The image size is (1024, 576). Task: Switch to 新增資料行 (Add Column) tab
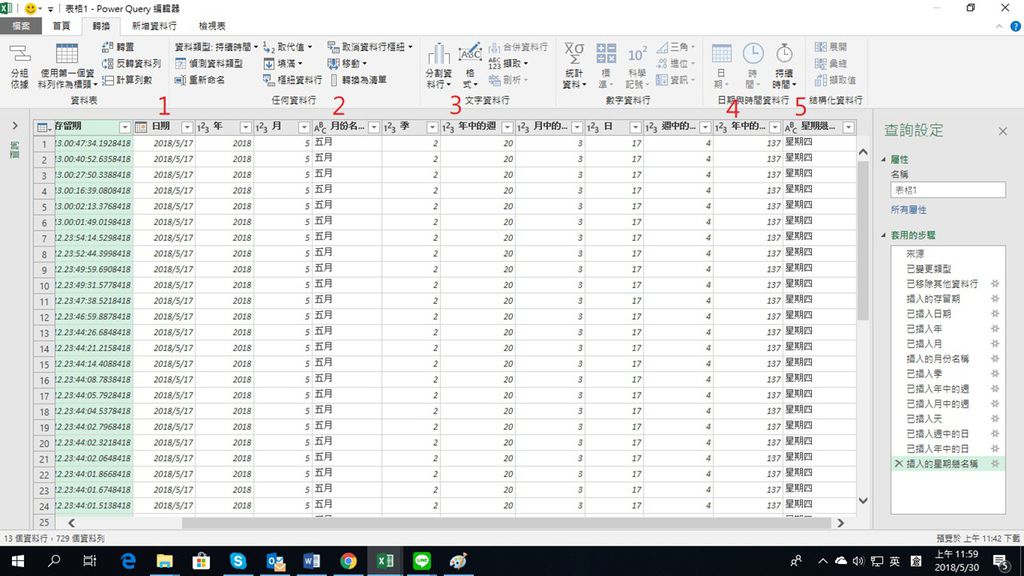click(x=154, y=26)
